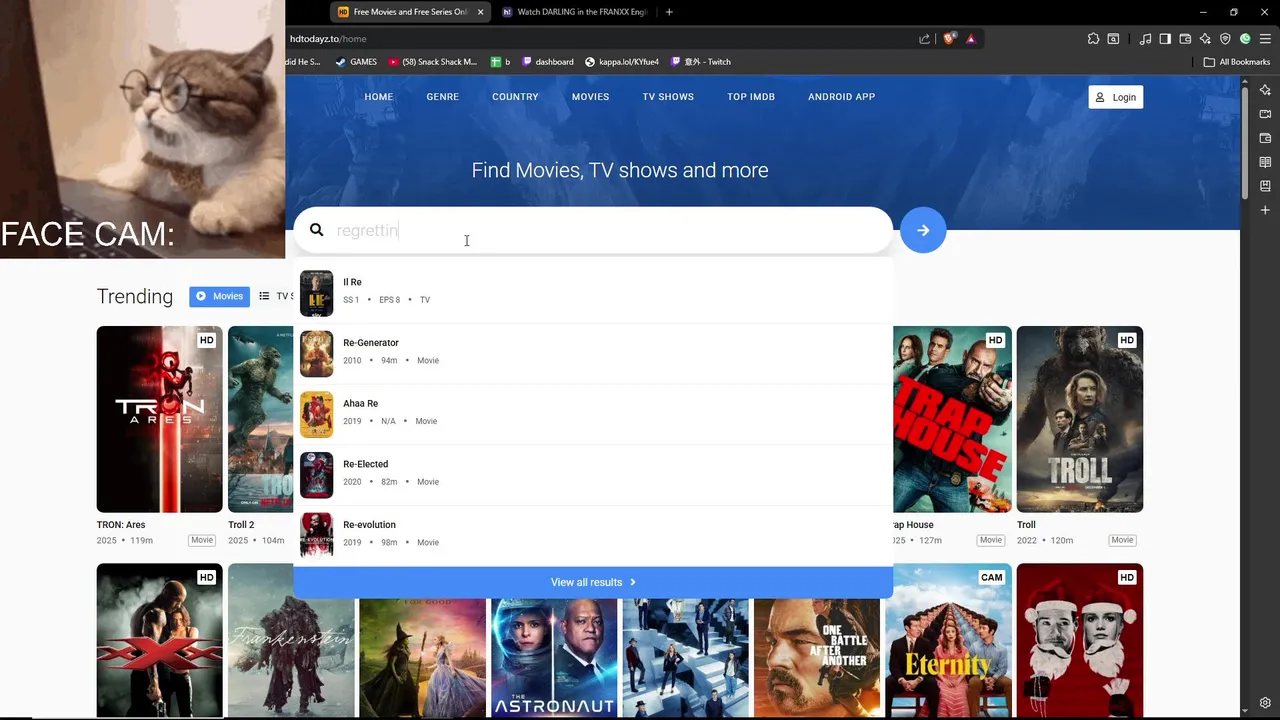Open the Trap House movie poster

952,419
